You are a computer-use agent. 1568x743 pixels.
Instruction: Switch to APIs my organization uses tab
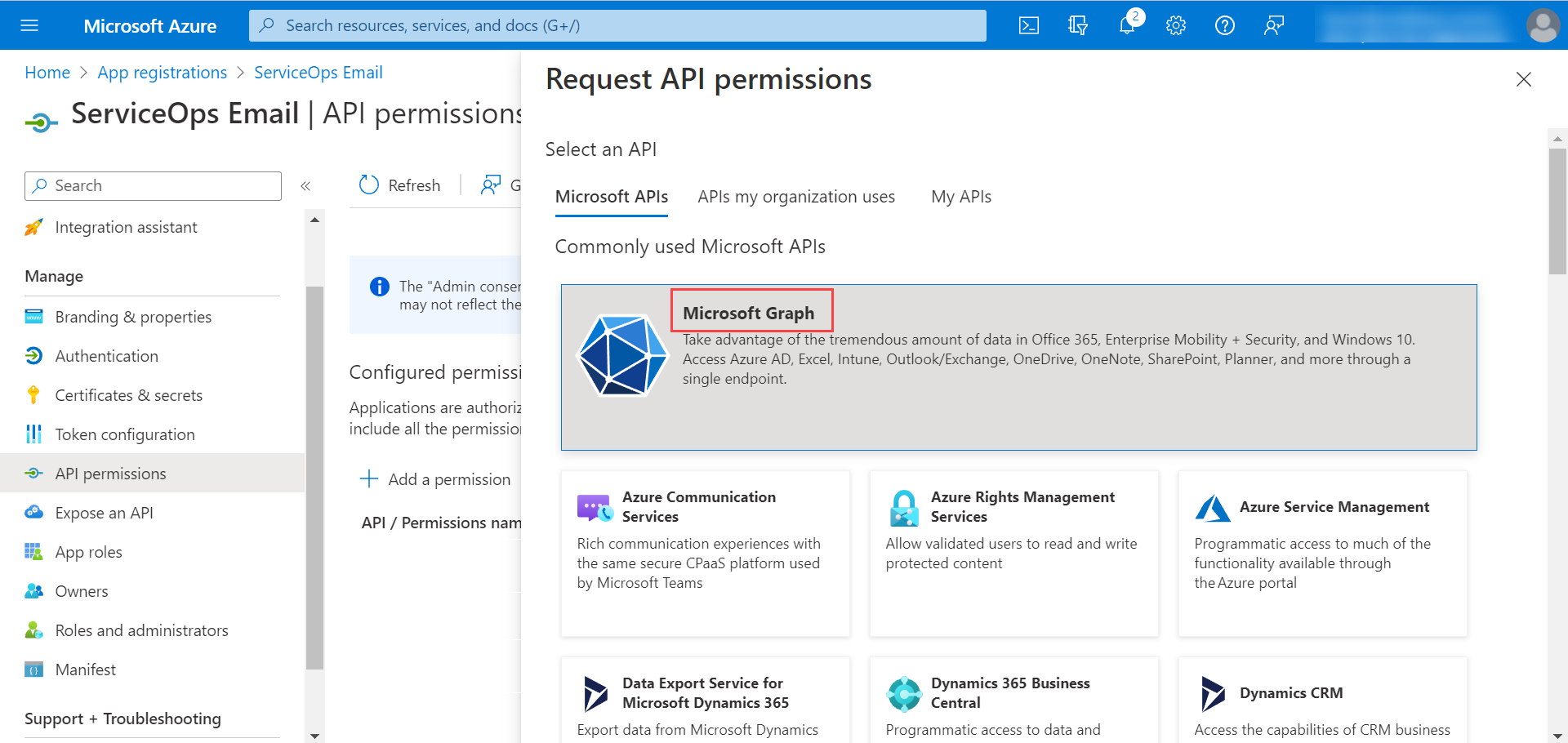[x=795, y=197]
